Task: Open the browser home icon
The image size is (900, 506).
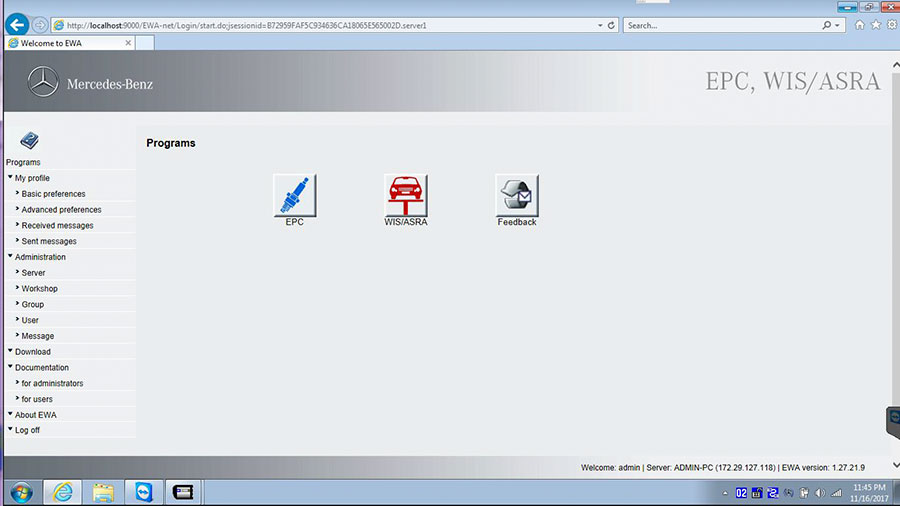Action: [x=859, y=25]
